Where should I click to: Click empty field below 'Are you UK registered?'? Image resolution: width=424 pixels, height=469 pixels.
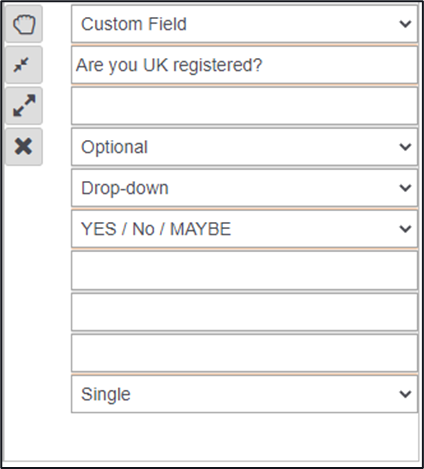point(244,106)
